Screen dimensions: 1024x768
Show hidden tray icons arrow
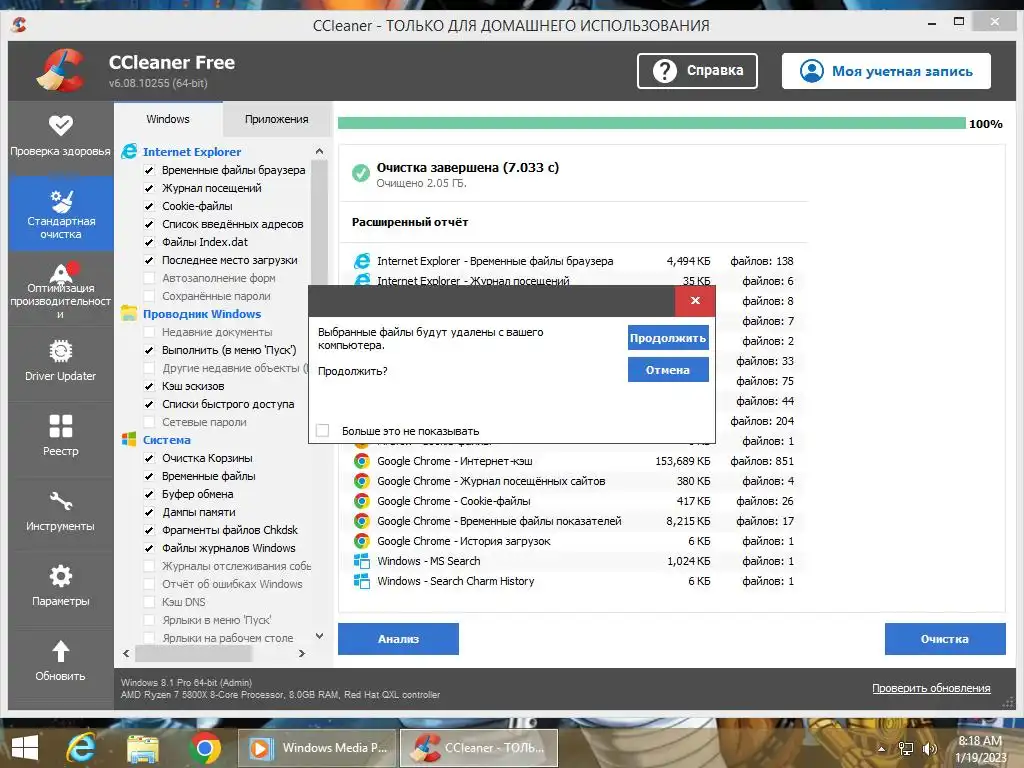pyautogui.click(x=882, y=749)
